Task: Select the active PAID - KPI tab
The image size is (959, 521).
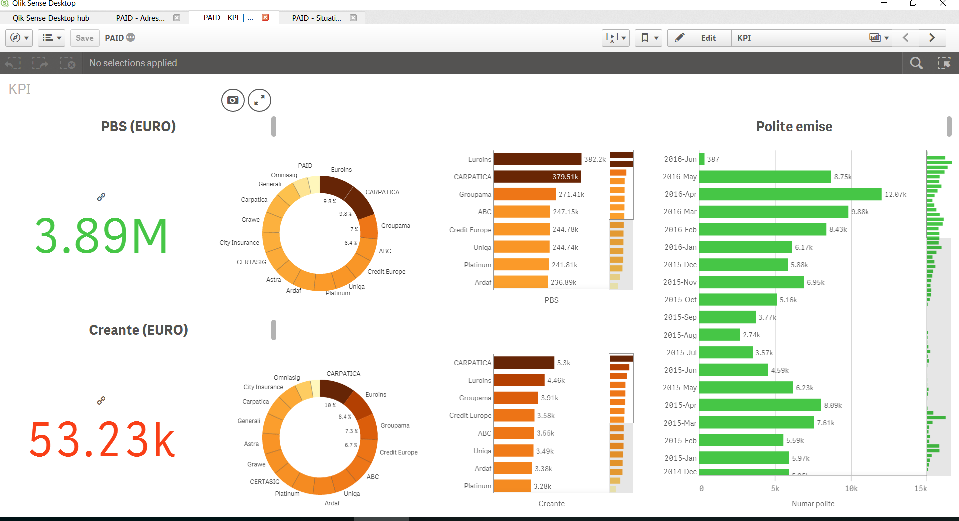Action: (x=228, y=18)
